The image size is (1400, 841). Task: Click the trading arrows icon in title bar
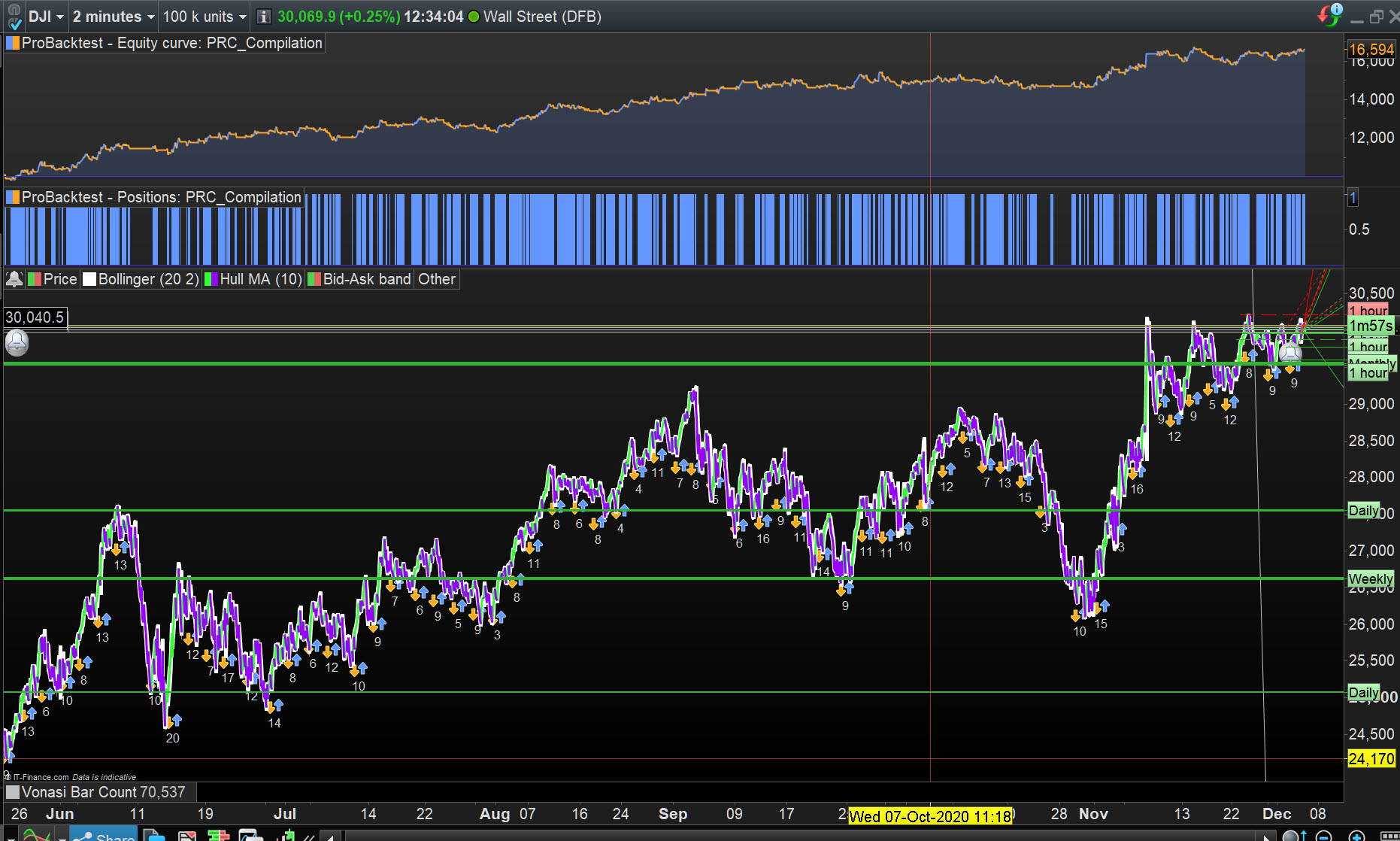1329,14
